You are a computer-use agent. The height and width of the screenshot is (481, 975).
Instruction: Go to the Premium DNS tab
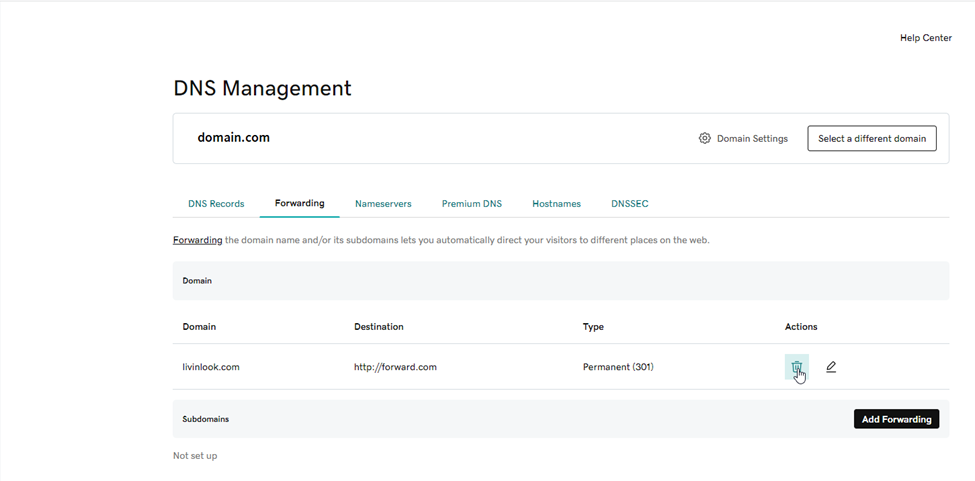point(472,203)
